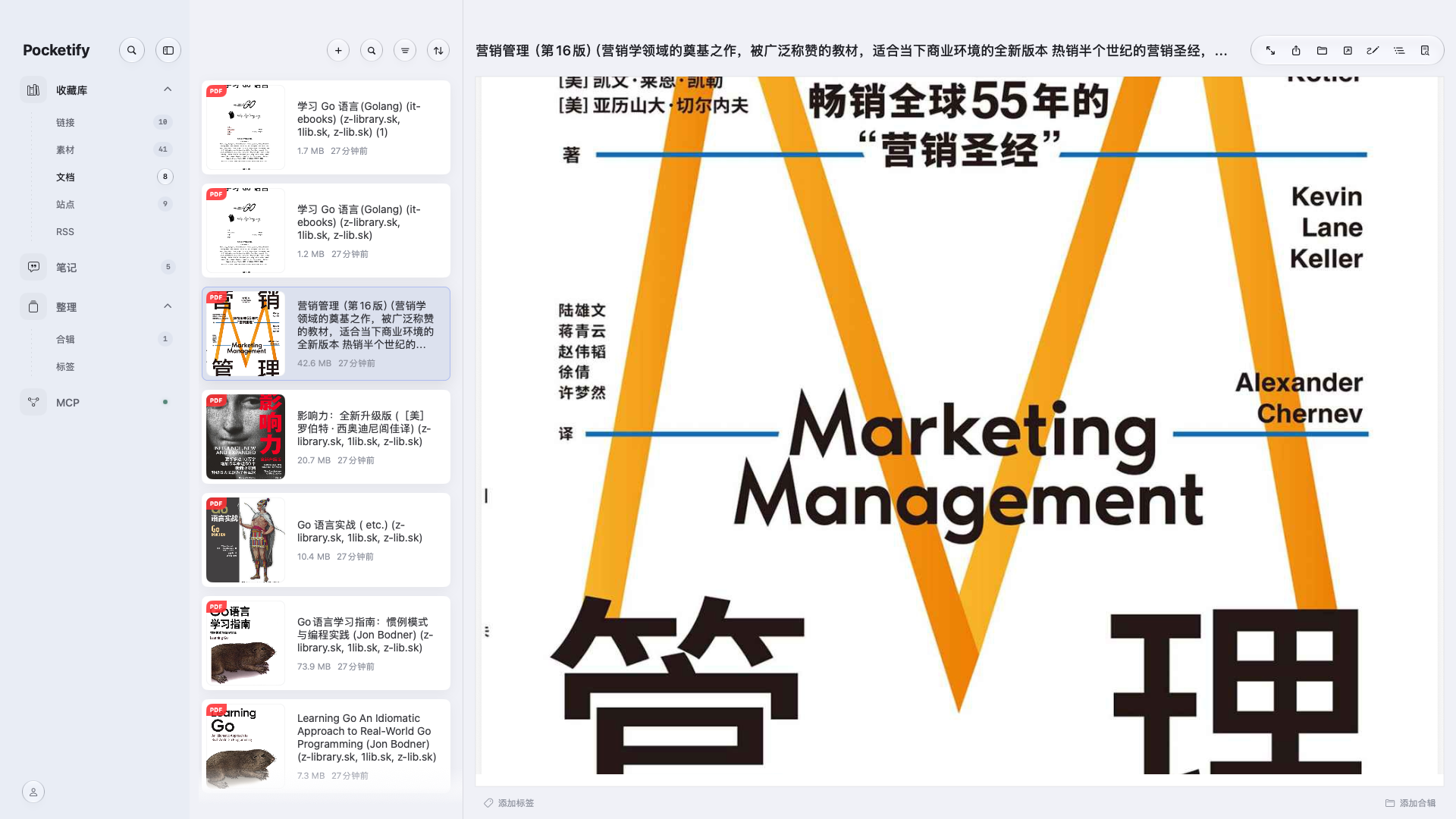Open the Go语言学习指南 document card
This screenshot has width=1456, height=819.
coord(326,643)
